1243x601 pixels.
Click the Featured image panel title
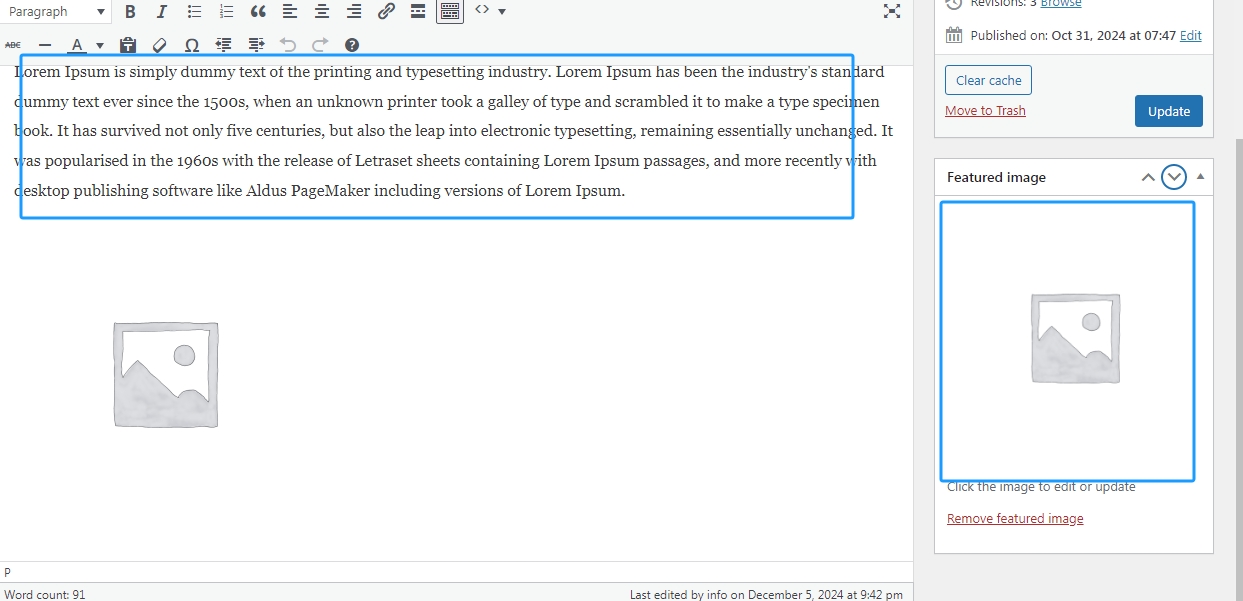[x=996, y=177]
